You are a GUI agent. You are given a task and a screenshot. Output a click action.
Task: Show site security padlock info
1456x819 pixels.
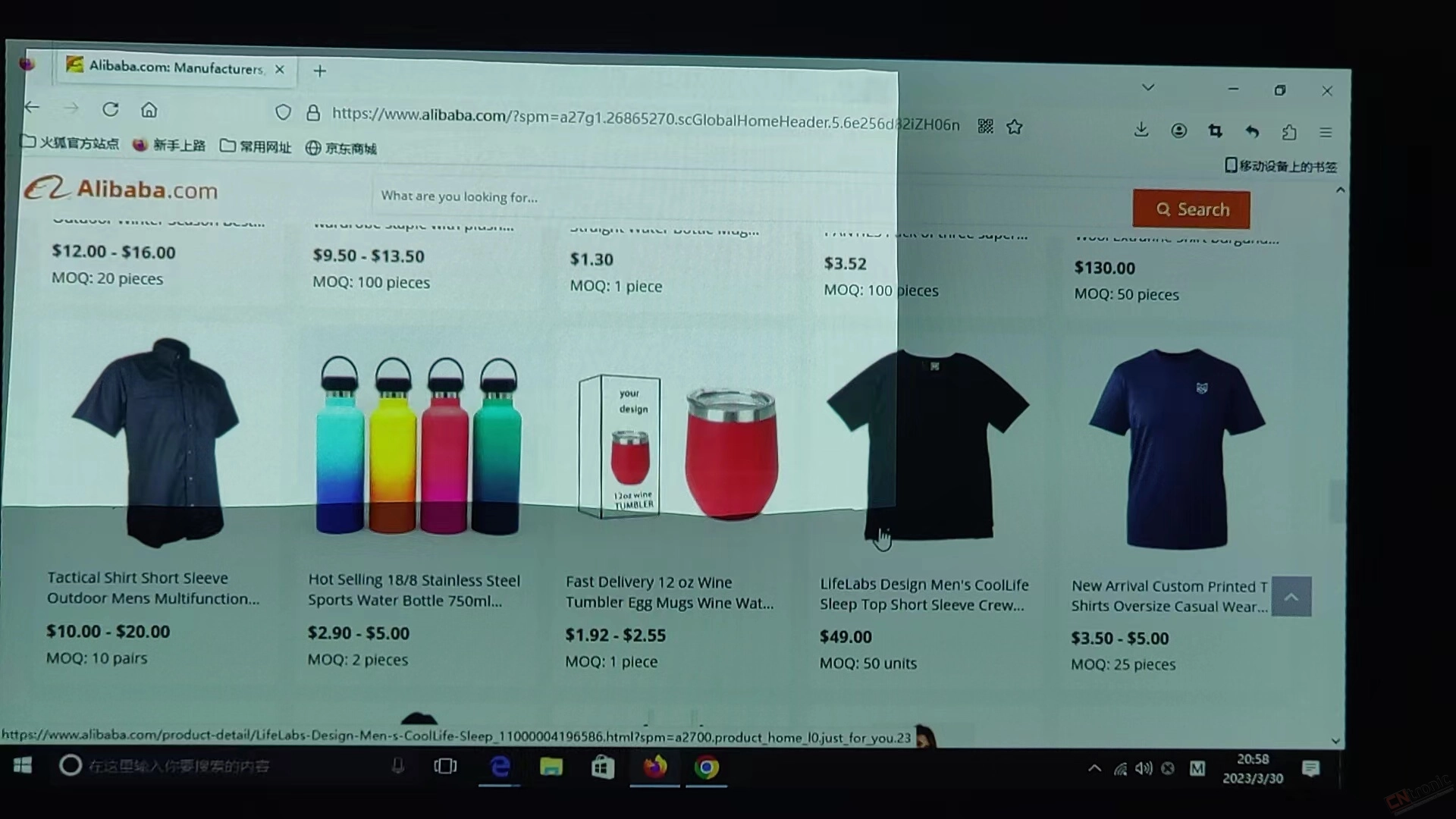click(x=313, y=113)
